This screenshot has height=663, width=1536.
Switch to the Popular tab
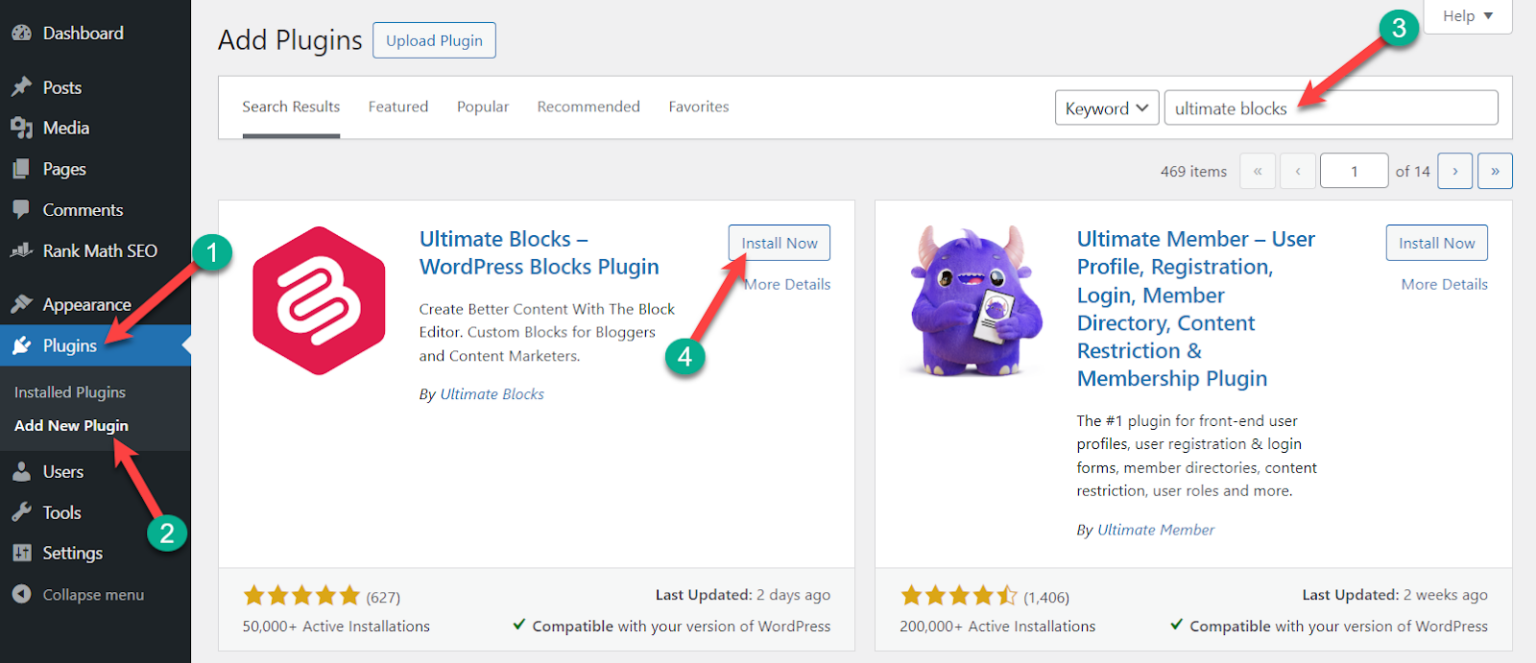point(483,107)
